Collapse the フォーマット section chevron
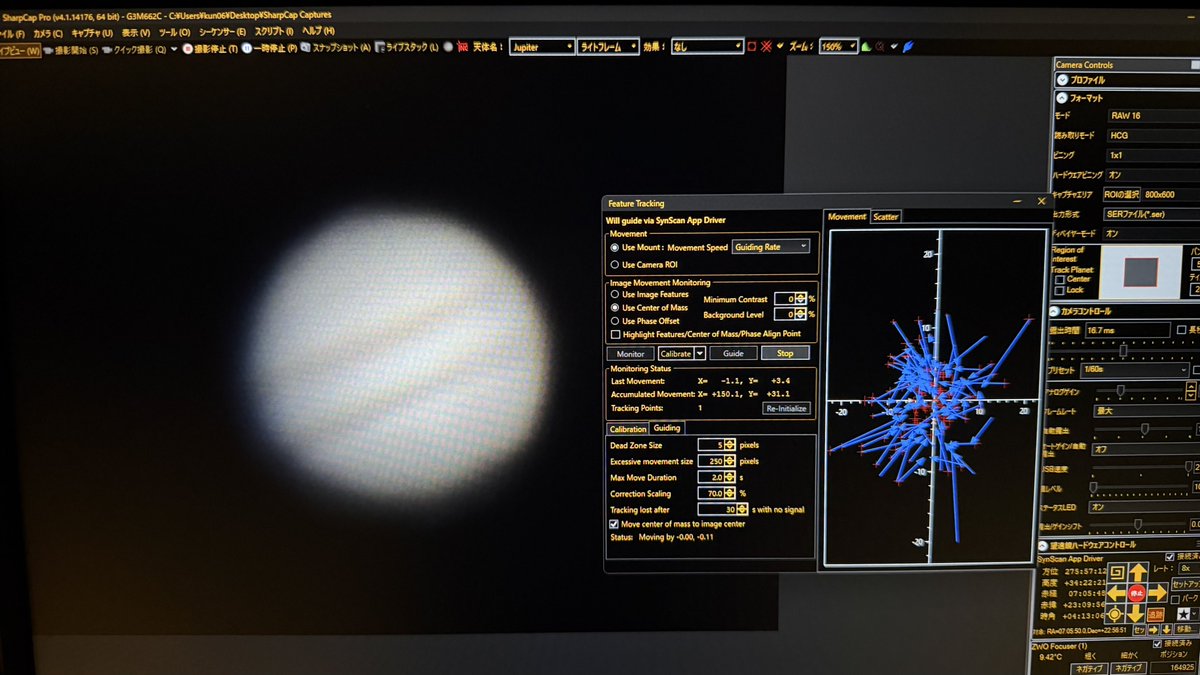This screenshot has width=1200, height=675. pos(1062,97)
